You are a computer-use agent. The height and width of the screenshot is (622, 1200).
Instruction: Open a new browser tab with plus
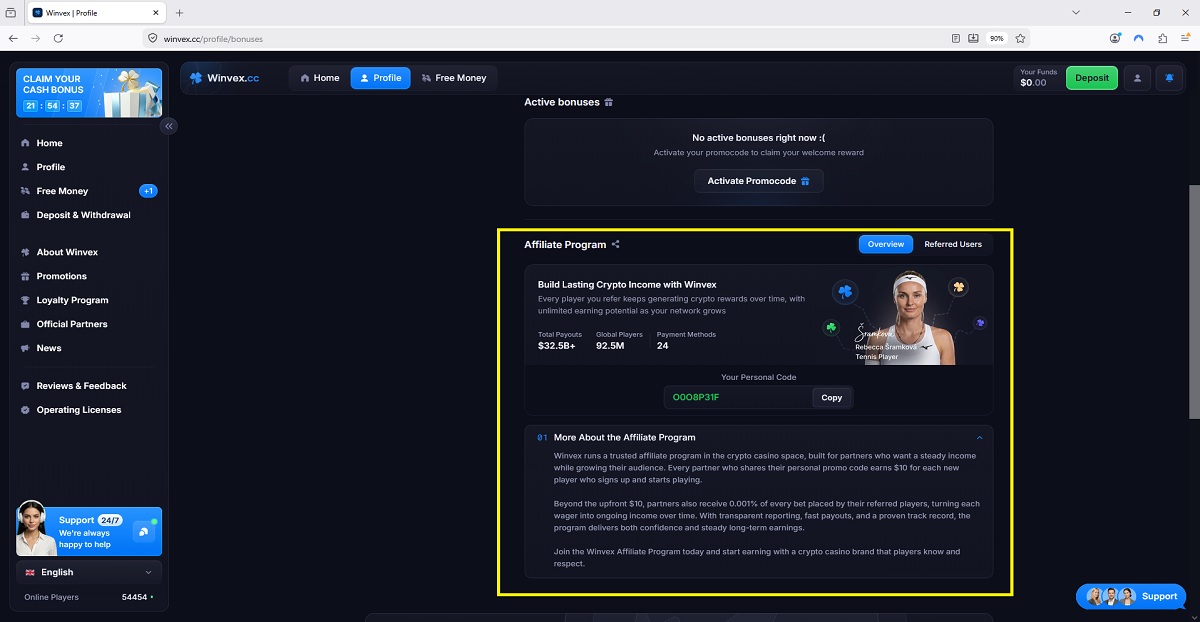tap(180, 13)
